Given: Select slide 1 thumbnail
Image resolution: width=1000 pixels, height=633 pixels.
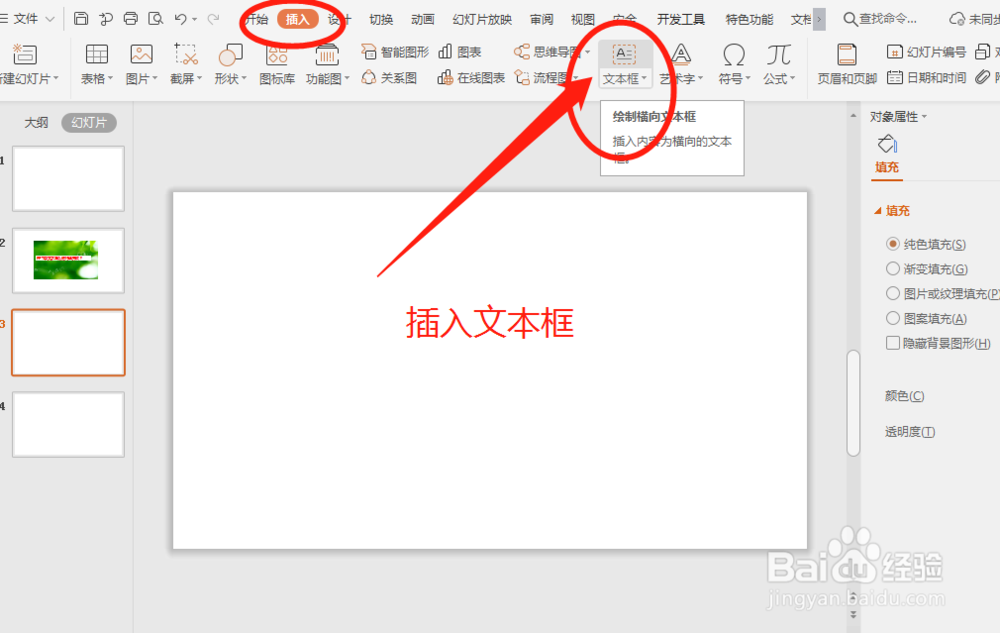Looking at the screenshot, I should (x=68, y=178).
